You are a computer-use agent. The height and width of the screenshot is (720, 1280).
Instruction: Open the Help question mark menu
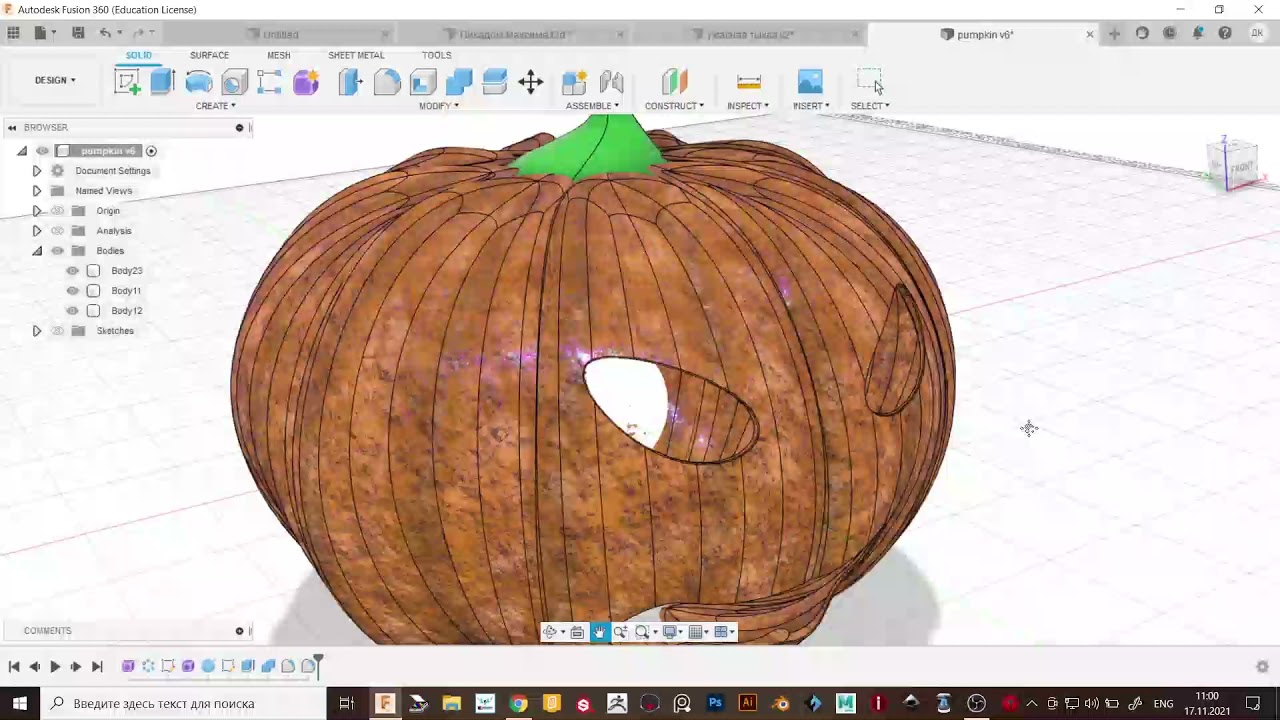pyautogui.click(x=1225, y=34)
